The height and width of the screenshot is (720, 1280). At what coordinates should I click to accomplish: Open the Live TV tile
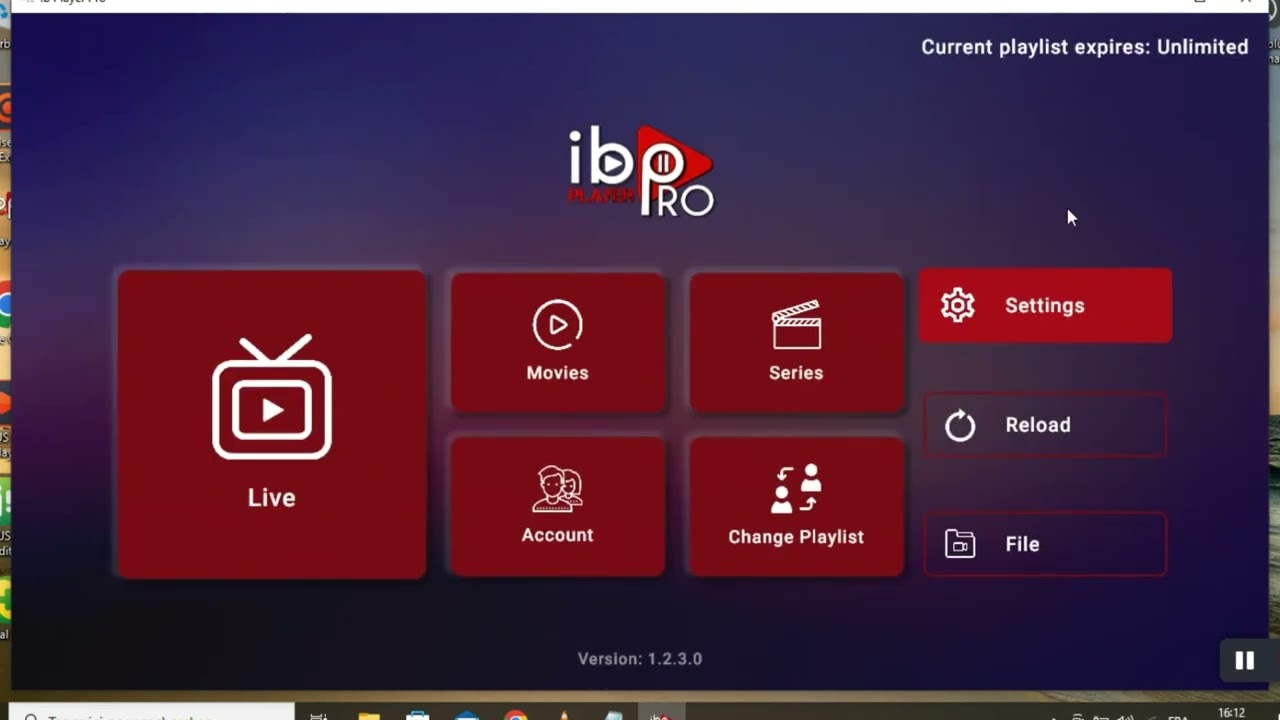tap(271, 424)
